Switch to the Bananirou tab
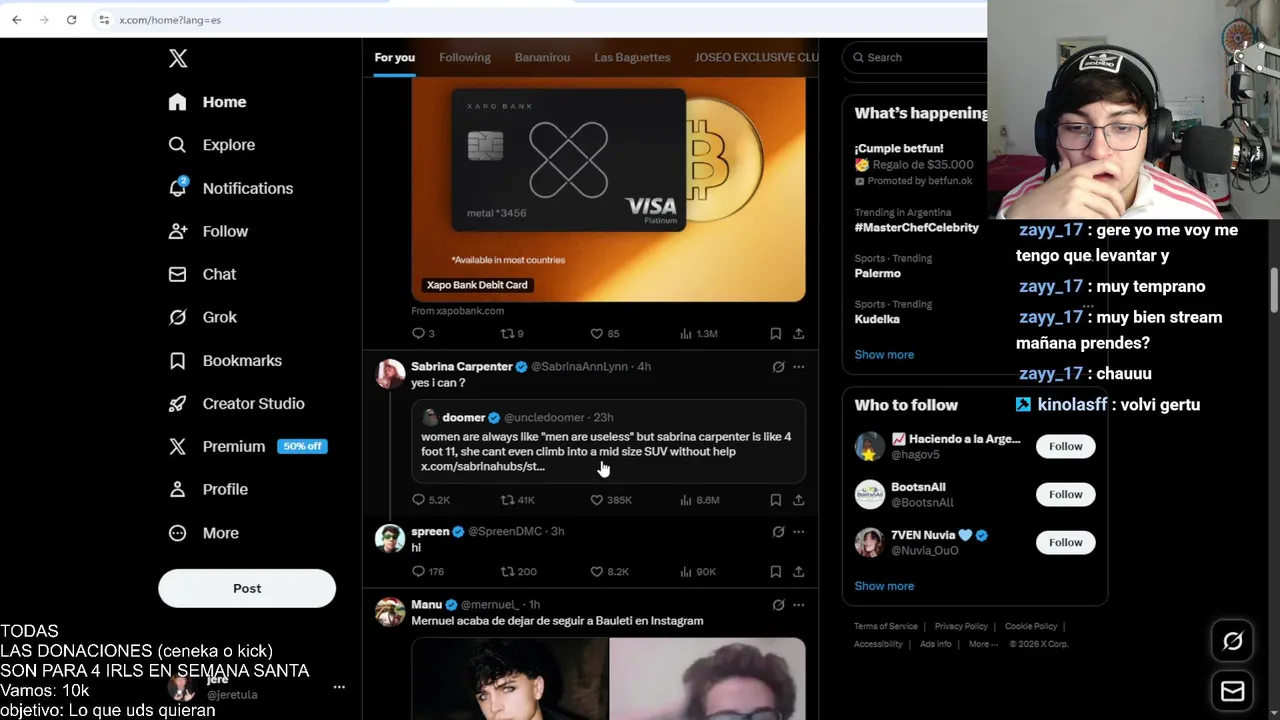This screenshot has width=1280, height=720. pyautogui.click(x=542, y=57)
